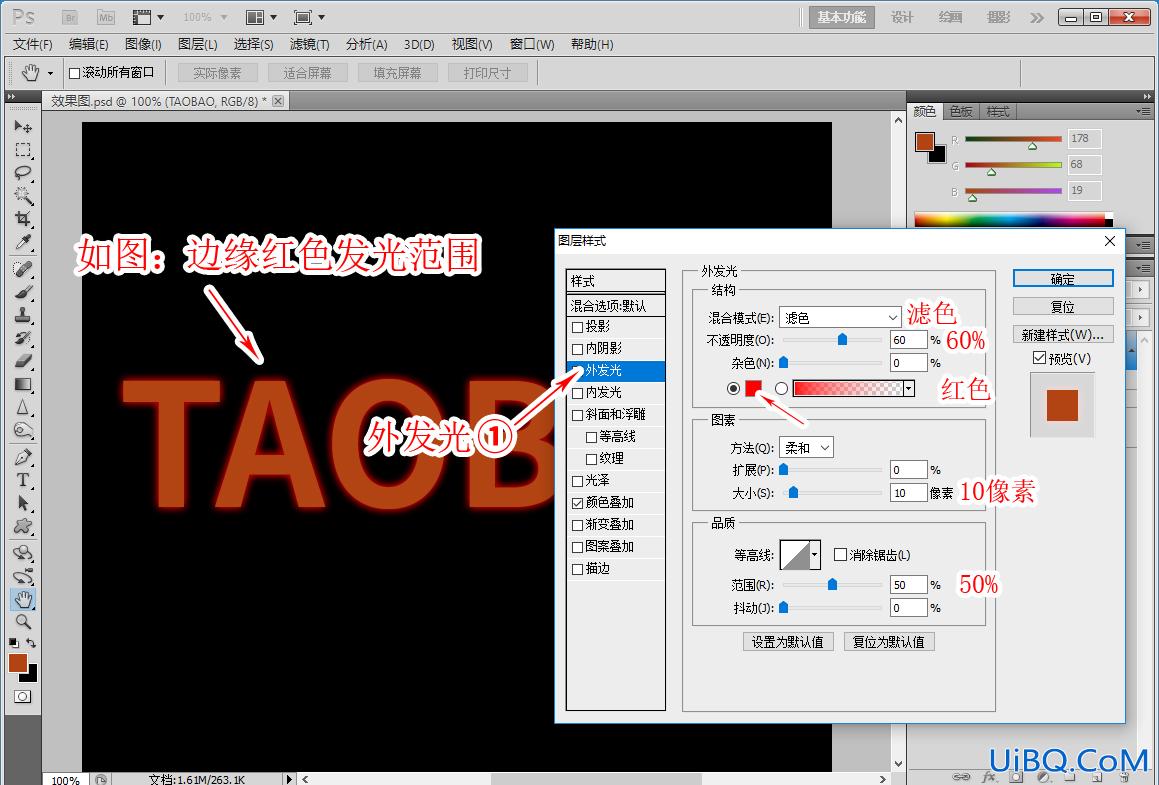Image resolution: width=1159 pixels, height=785 pixels.
Task: Select the gradient glow radio button
Action: point(781,388)
